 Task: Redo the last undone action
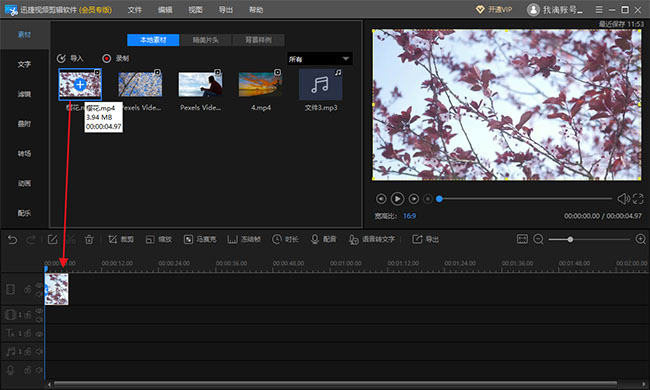tap(31, 240)
